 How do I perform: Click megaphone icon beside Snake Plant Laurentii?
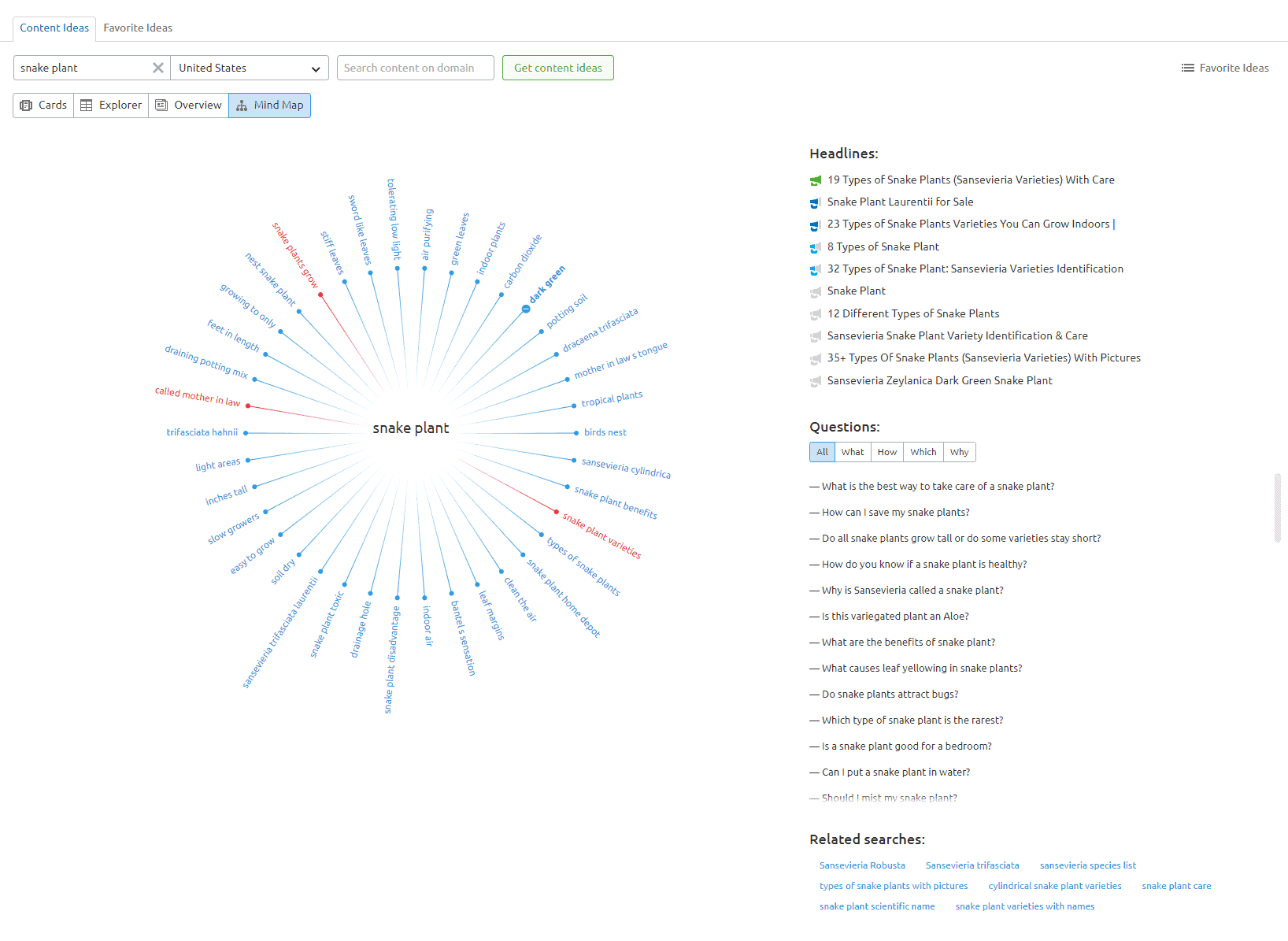(816, 203)
